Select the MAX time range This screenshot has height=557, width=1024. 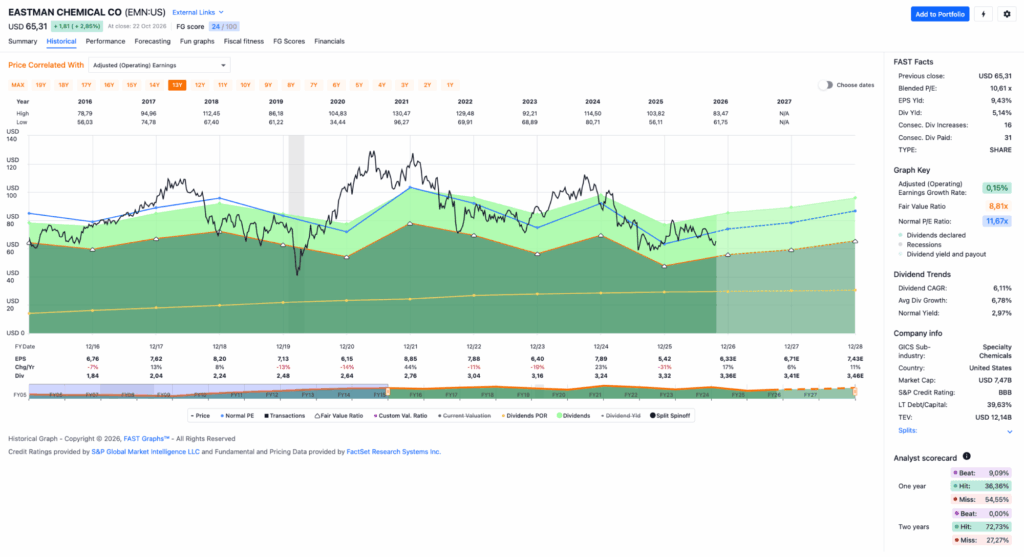coord(18,85)
